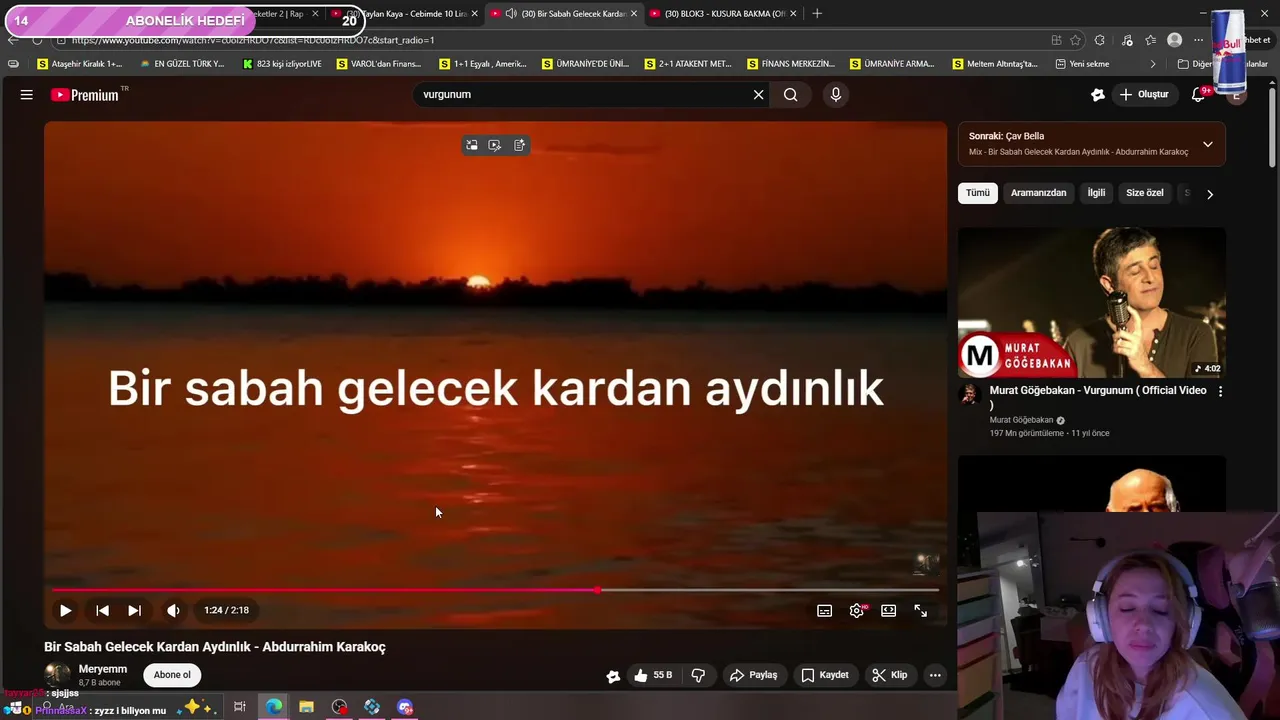Open options for the Vurgunum video
This screenshot has width=1280, height=720.
coord(1219,391)
